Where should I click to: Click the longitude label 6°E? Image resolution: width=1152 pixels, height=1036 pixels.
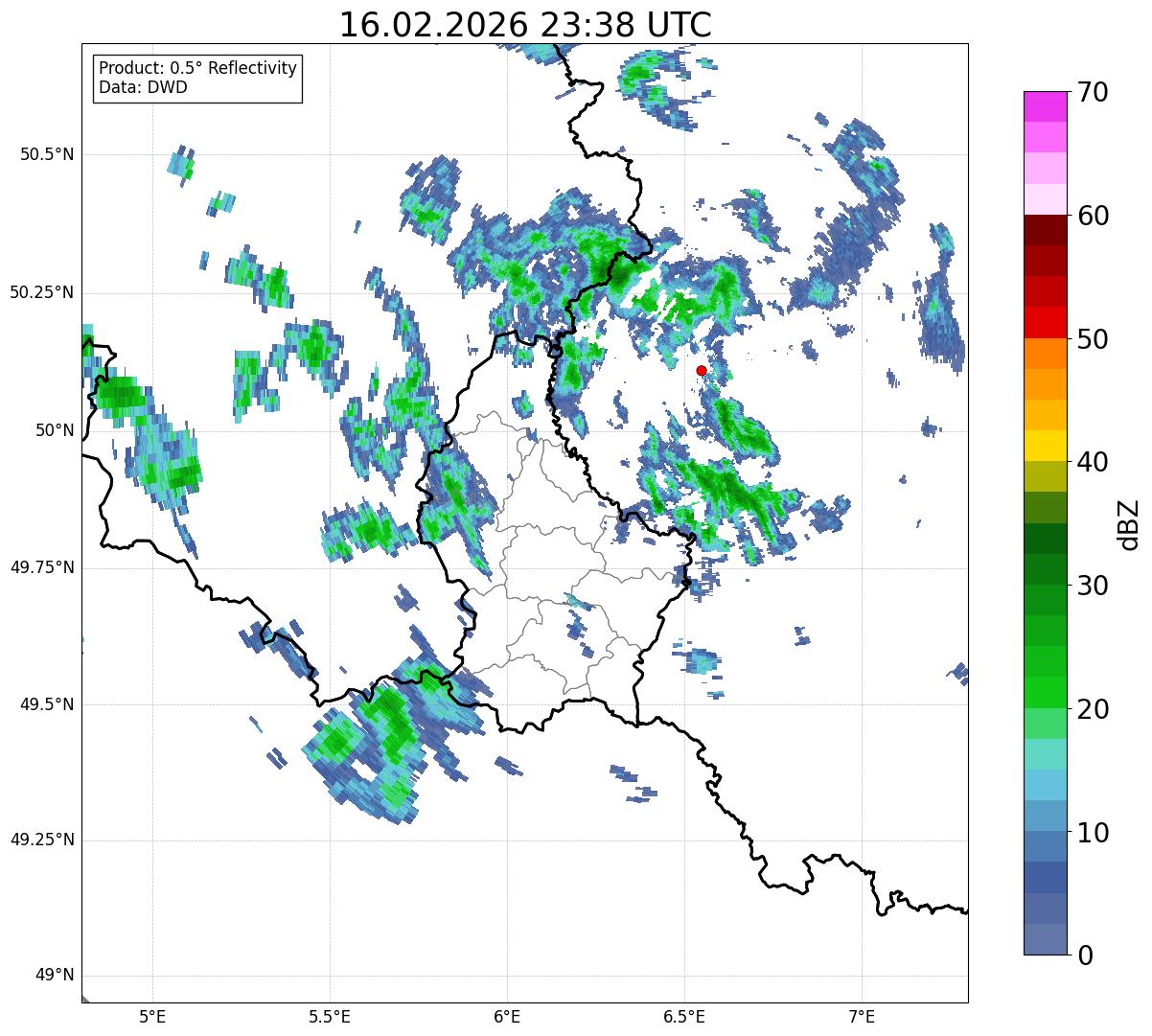[507, 1016]
